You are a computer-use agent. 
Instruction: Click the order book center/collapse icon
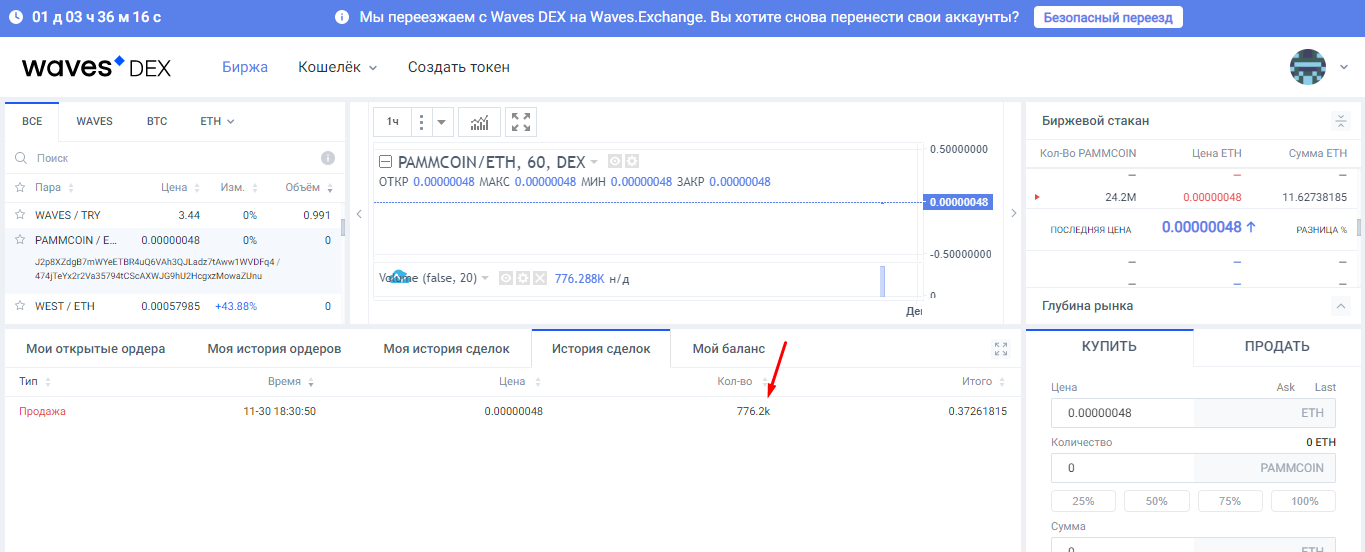click(x=1341, y=121)
